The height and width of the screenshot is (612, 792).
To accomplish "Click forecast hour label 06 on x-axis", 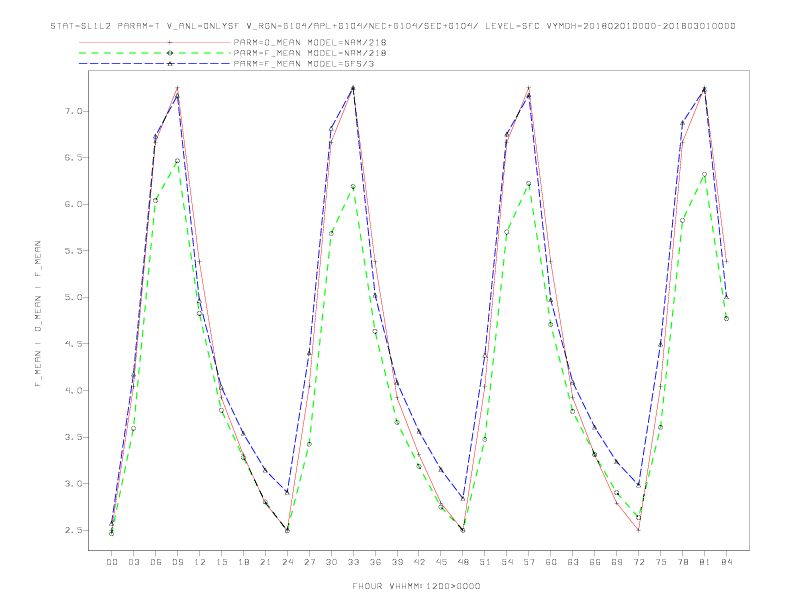I will (x=156, y=562).
